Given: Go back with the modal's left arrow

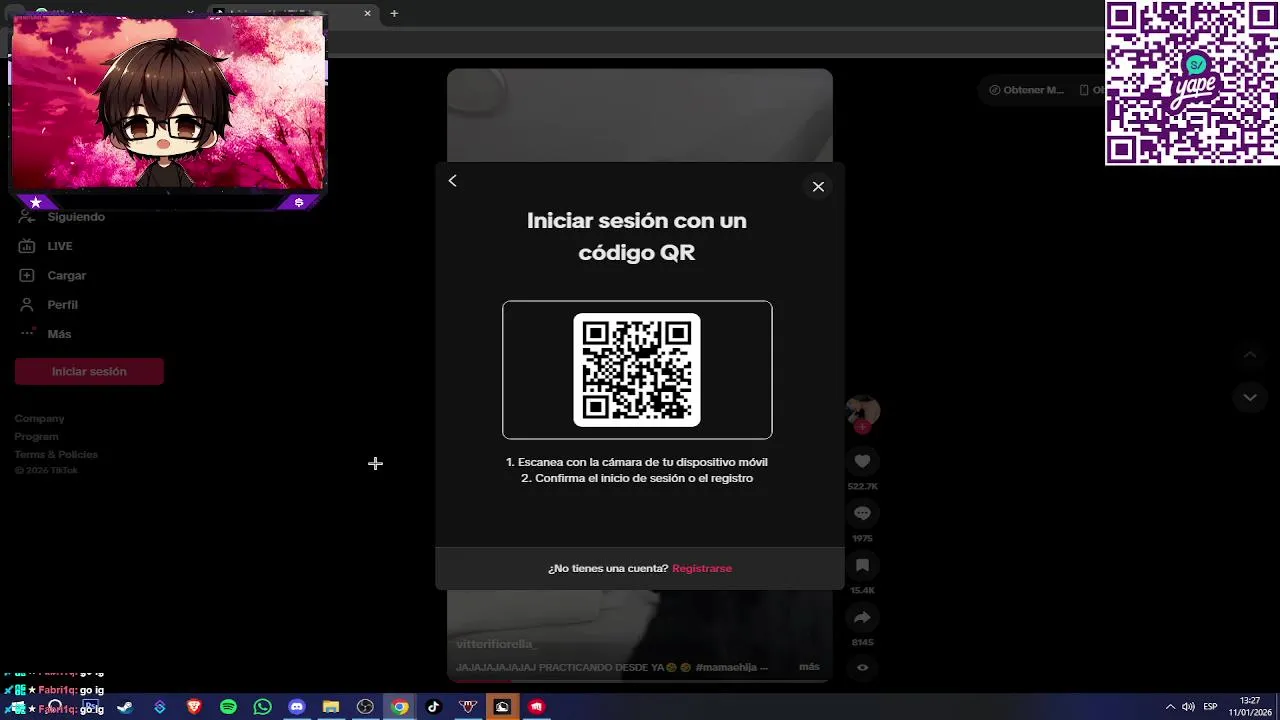Looking at the screenshot, I should (x=452, y=181).
